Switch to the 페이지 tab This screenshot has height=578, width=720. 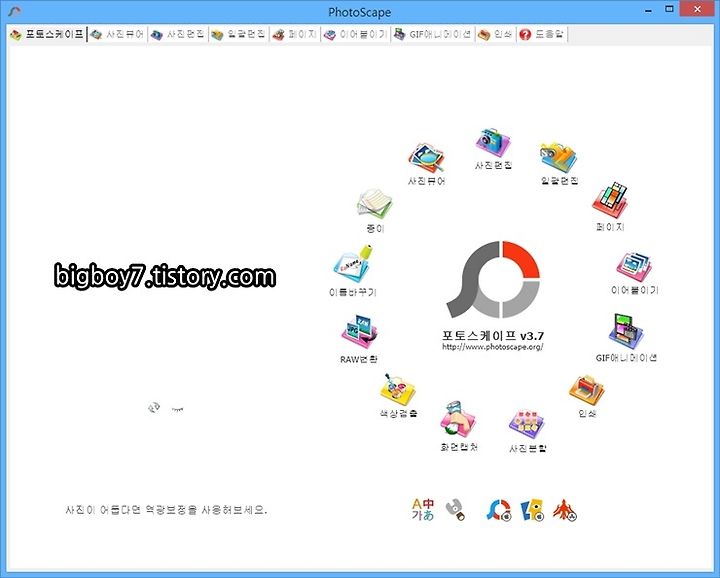click(294, 34)
